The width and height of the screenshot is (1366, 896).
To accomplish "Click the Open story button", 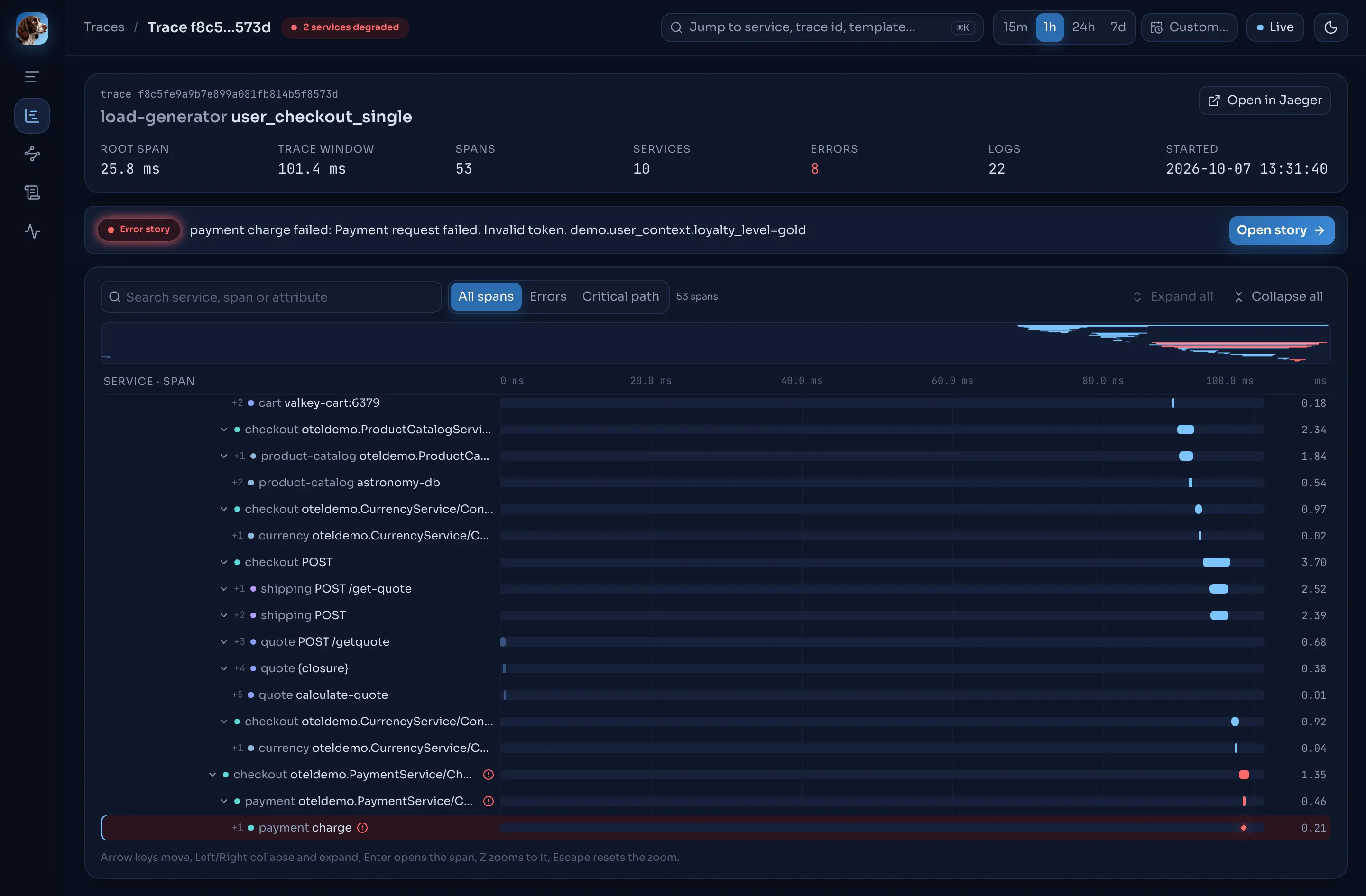I will [1281, 230].
